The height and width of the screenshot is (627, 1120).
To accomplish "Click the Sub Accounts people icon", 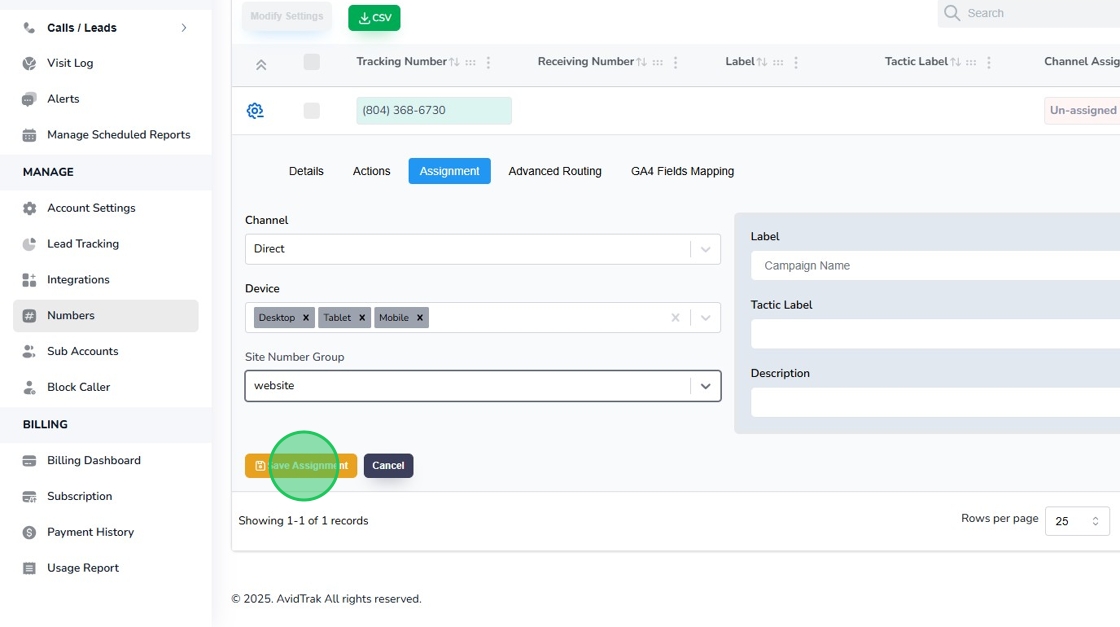I will 29,351.
